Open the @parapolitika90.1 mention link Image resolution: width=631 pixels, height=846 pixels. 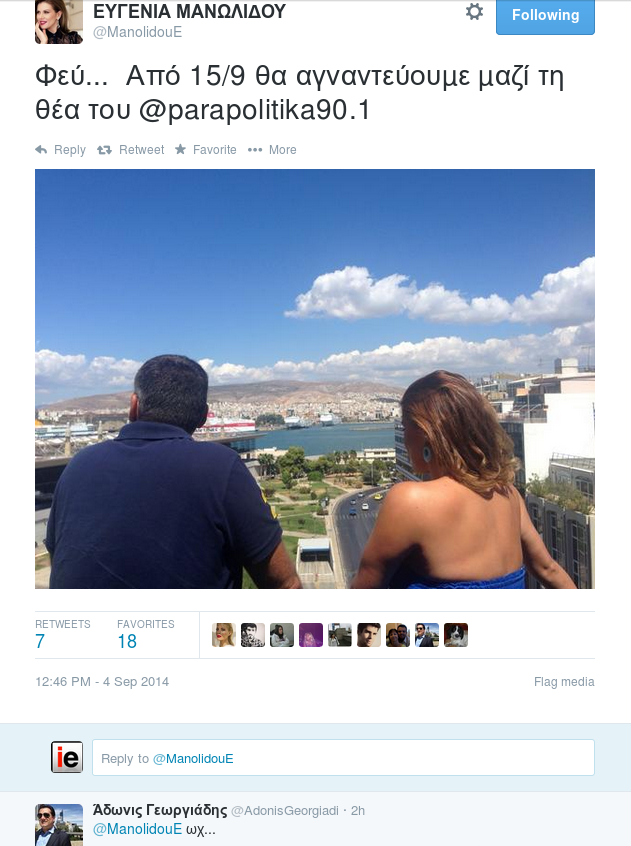[255, 110]
